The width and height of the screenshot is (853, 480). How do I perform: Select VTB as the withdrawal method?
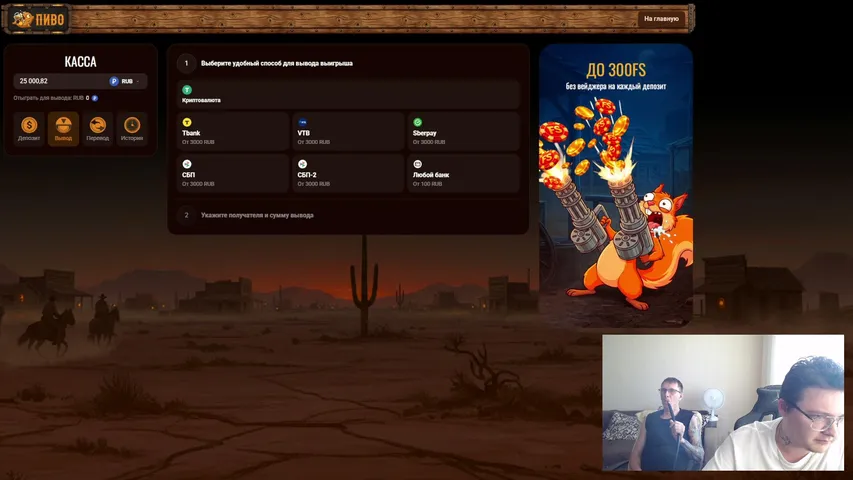[x=348, y=131]
